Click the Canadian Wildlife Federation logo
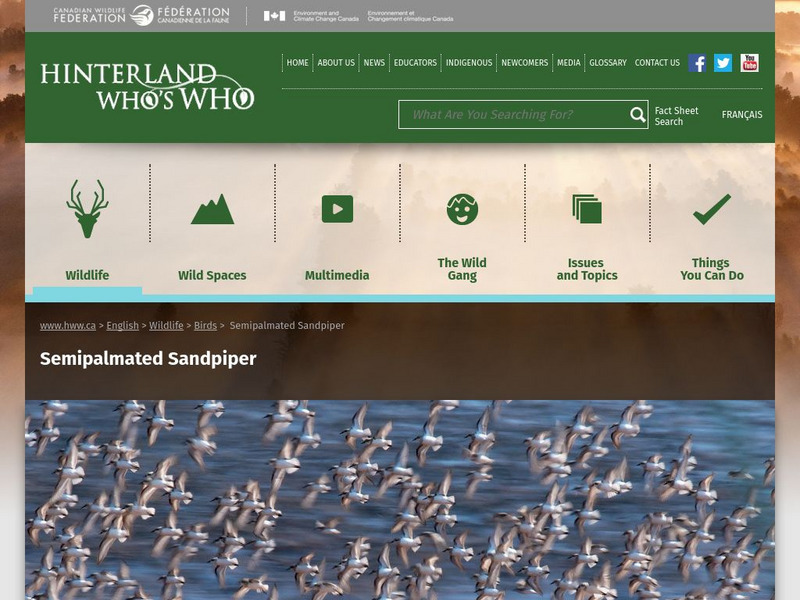Screen dimensions: 800x600 click(x=141, y=16)
